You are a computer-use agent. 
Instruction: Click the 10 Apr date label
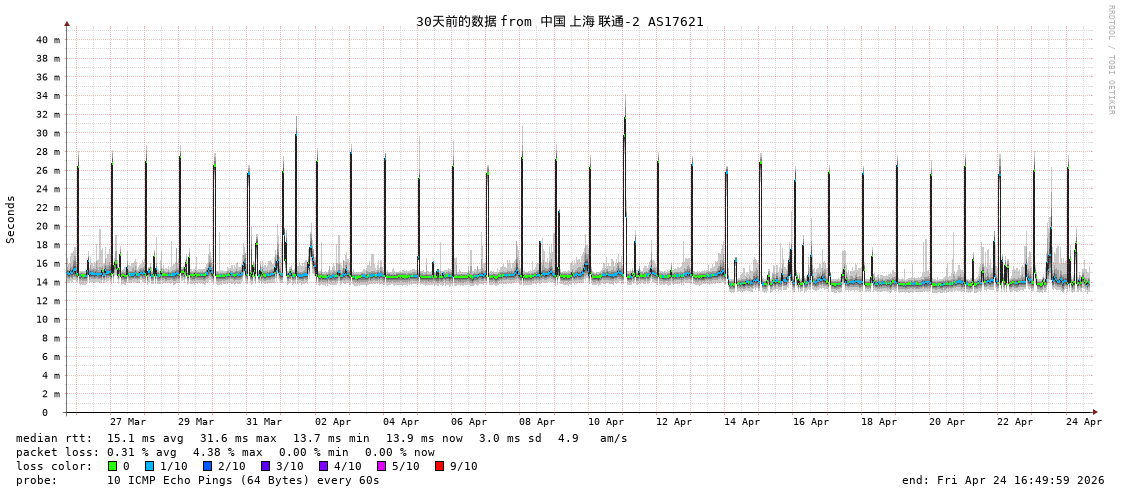pyautogui.click(x=606, y=422)
